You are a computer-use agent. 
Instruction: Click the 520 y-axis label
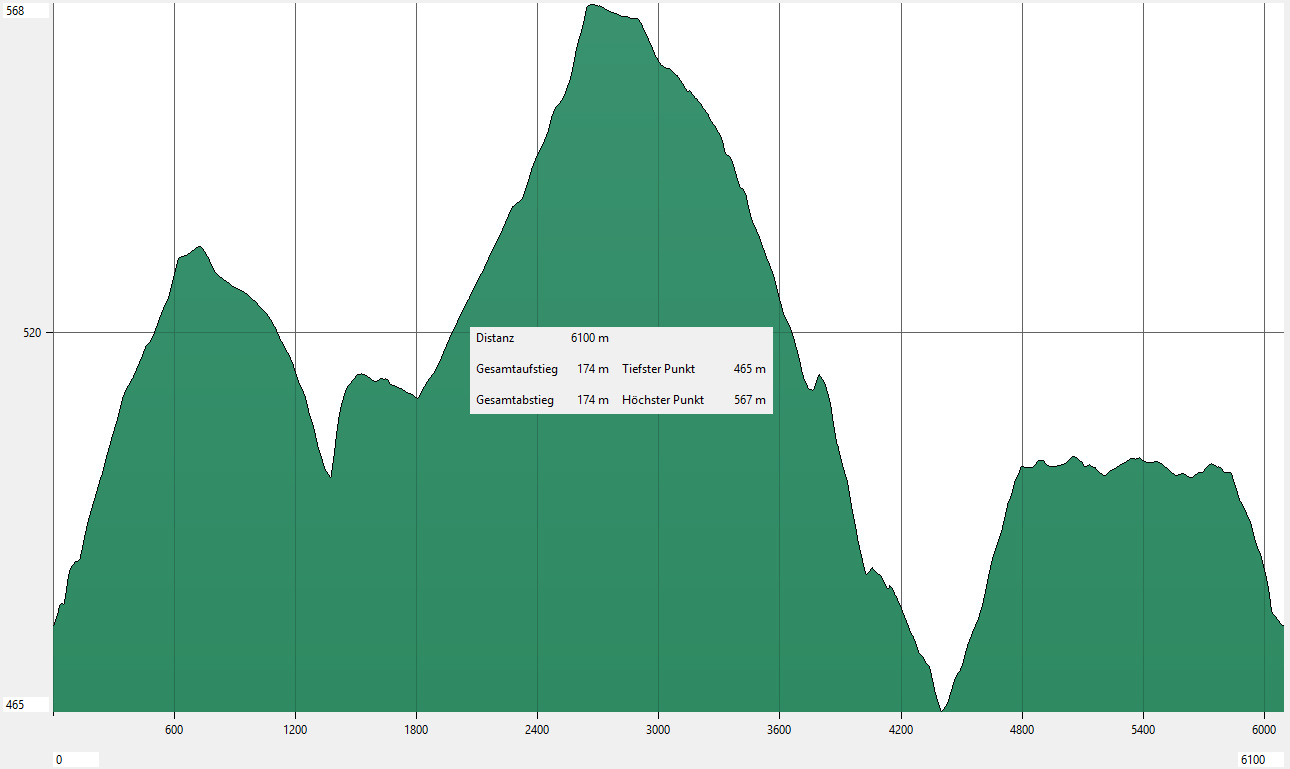32,332
